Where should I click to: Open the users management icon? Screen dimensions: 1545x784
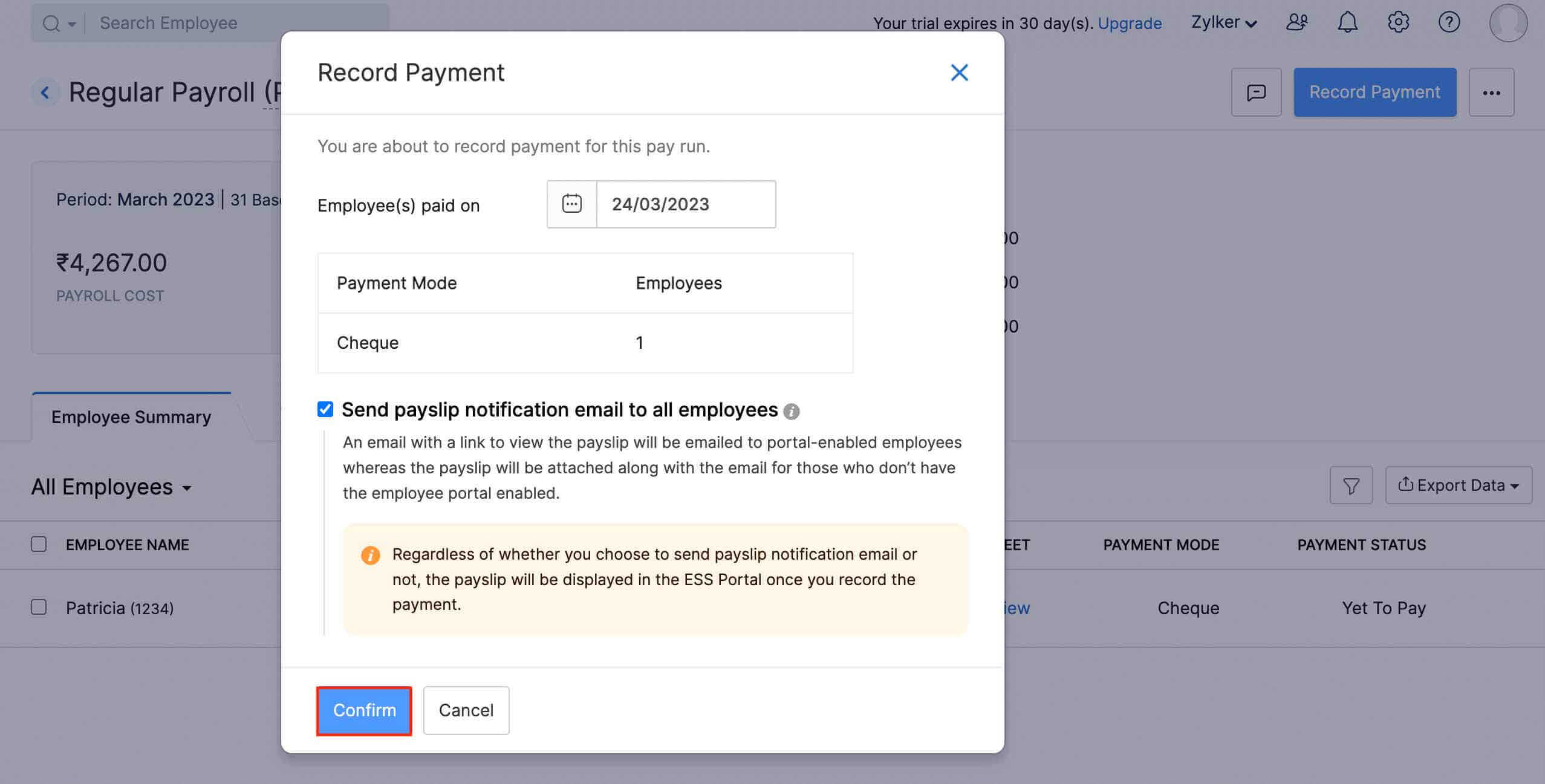pyautogui.click(x=1296, y=22)
